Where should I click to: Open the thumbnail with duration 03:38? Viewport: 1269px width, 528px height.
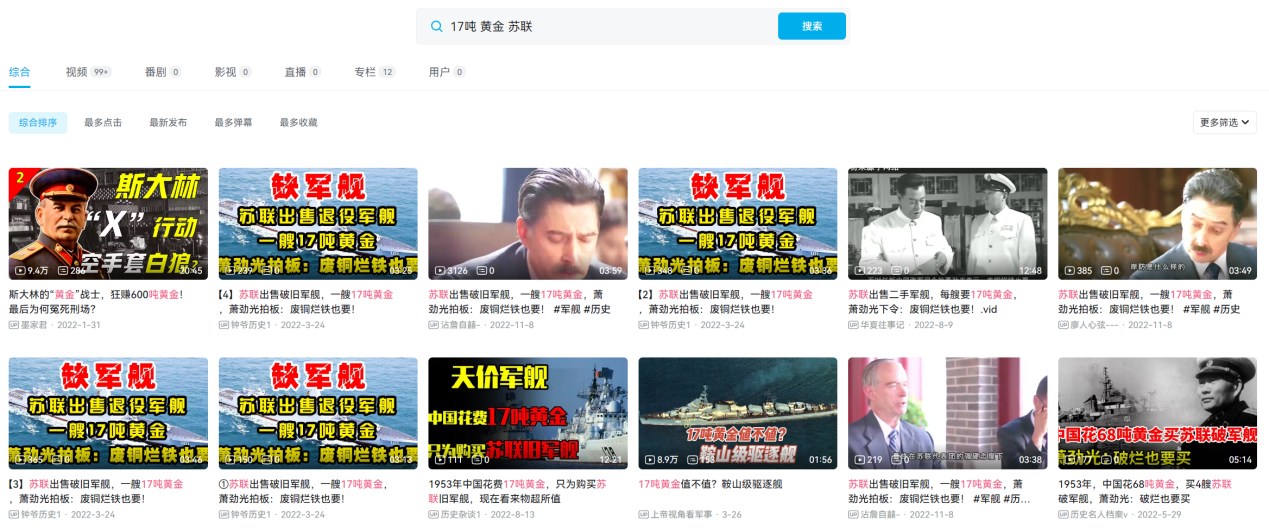coord(948,414)
